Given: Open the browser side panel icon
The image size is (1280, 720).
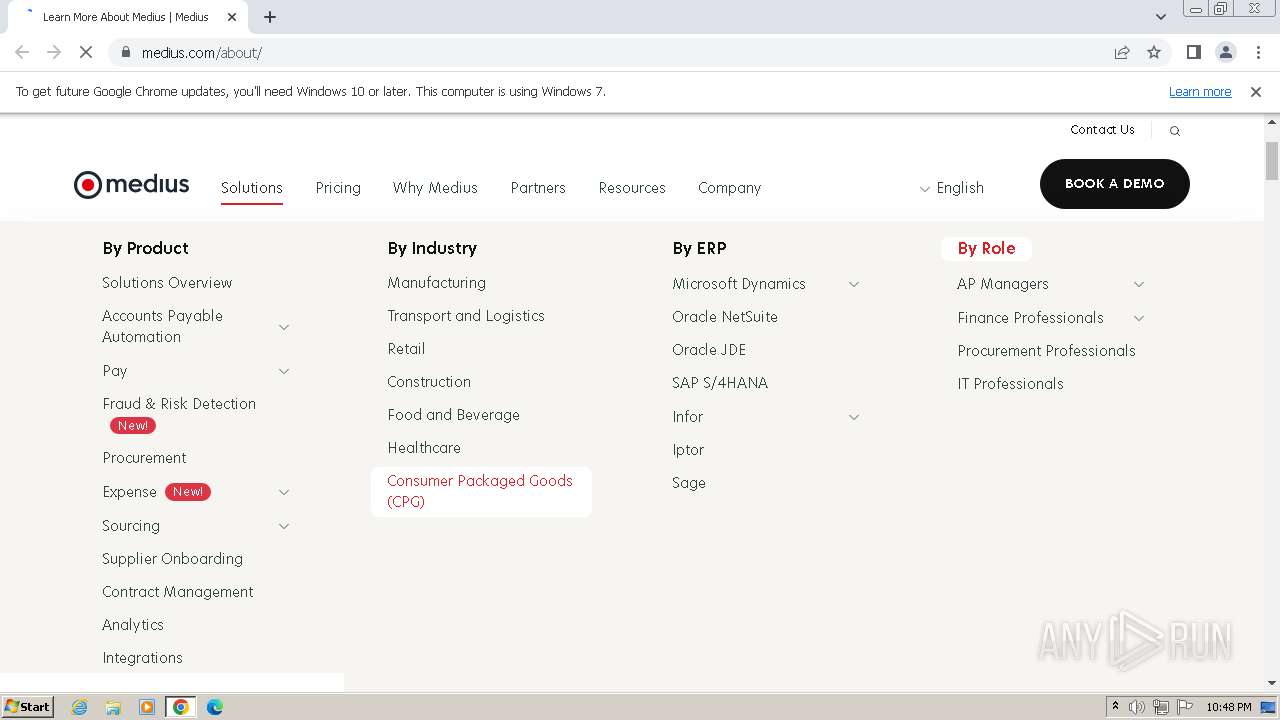Looking at the screenshot, I should [x=1193, y=52].
